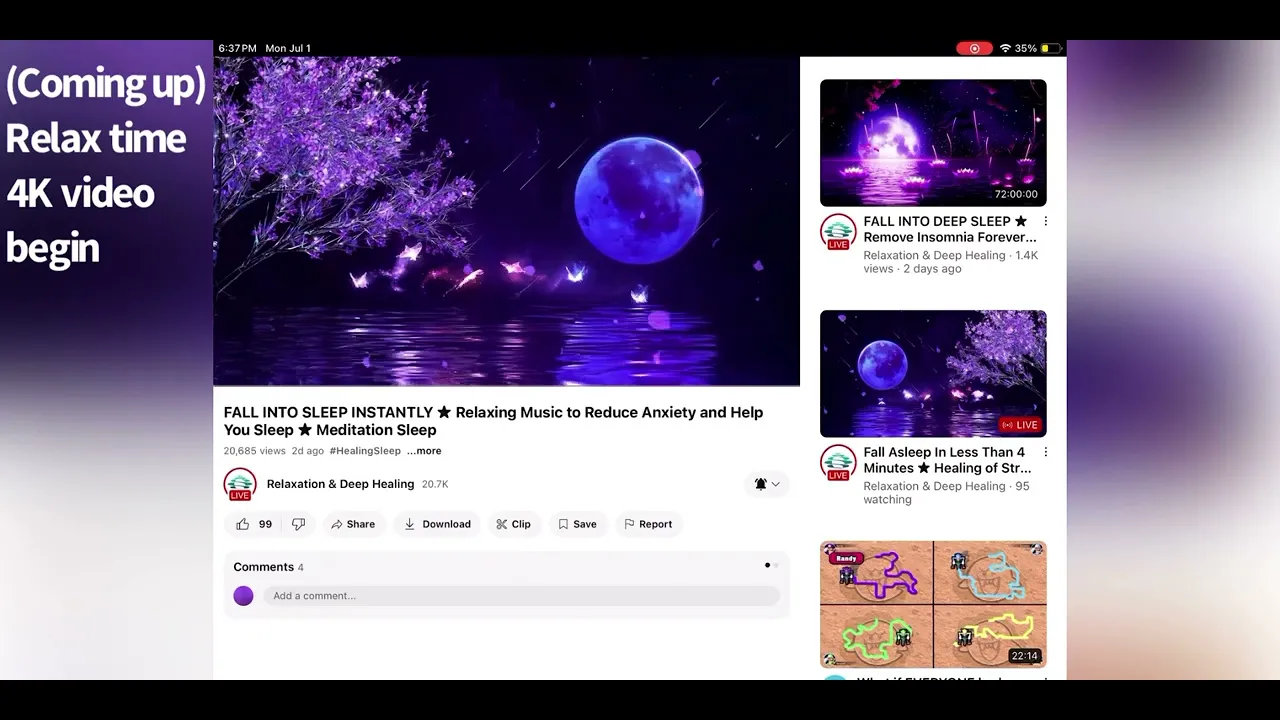Save video to a playlist
This screenshot has width=1280, height=720.
click(x=577, y=524)
